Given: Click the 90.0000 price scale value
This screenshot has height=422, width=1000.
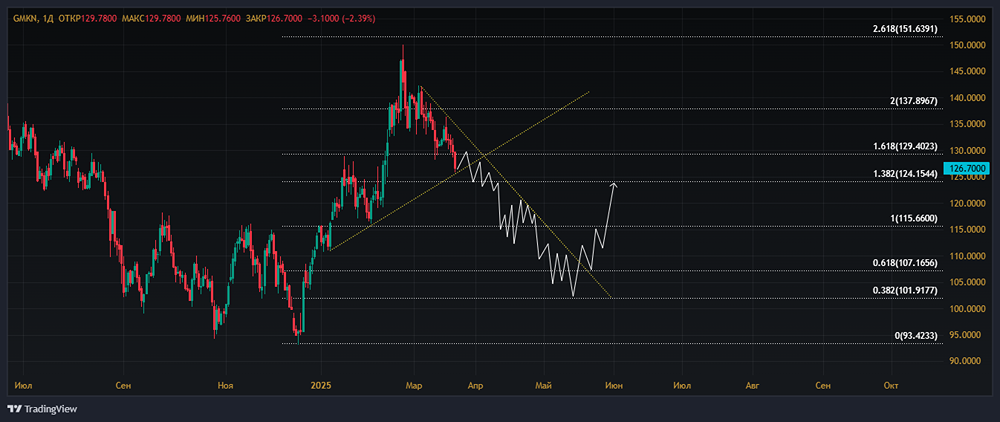Looking at the screenshot, I should coord(968,361).
